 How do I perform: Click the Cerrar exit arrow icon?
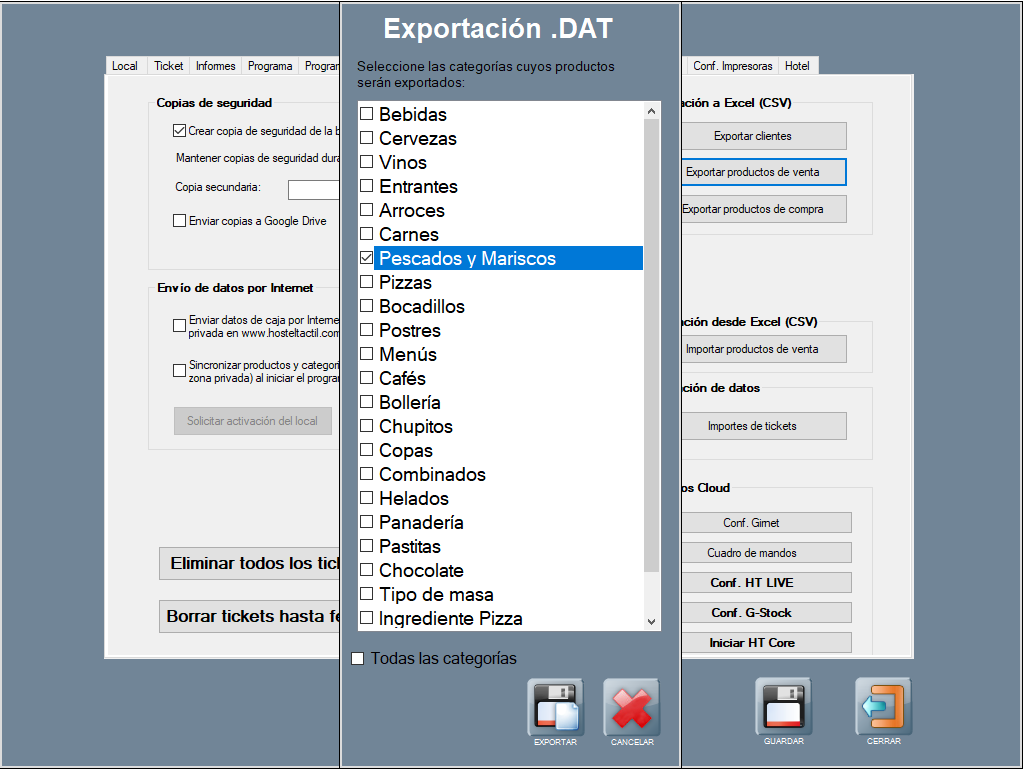(883, 706)
